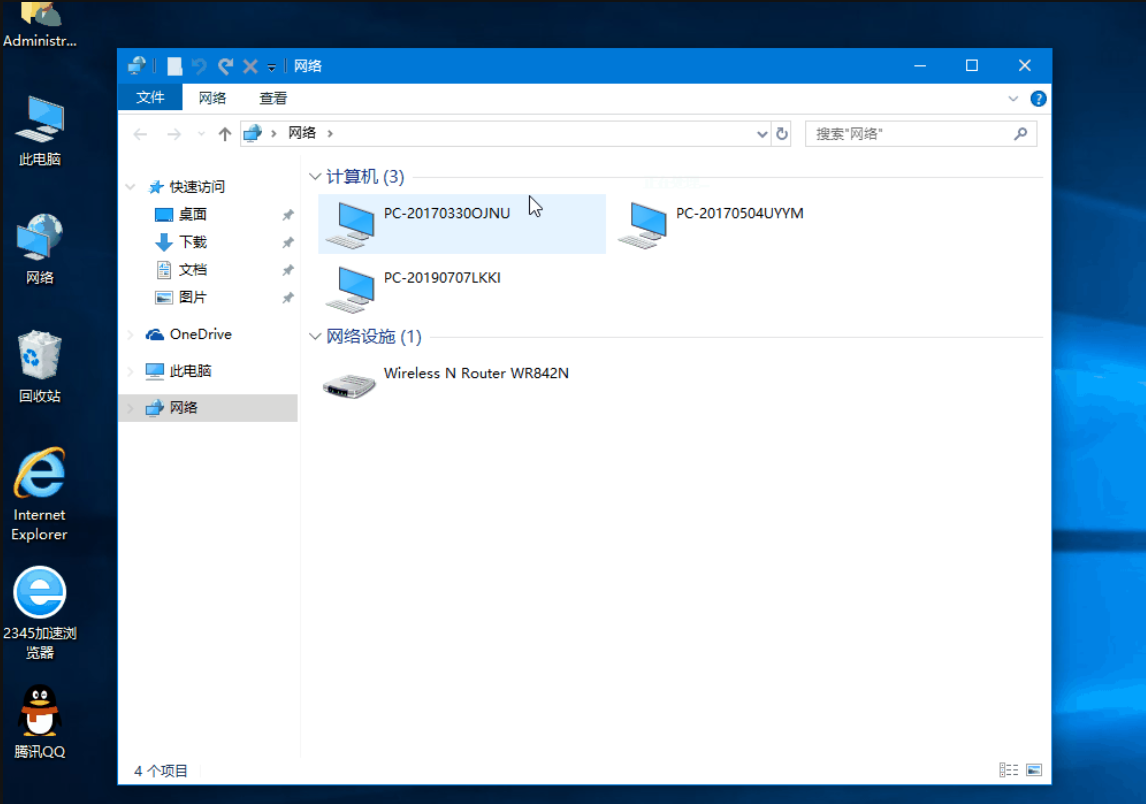Open the address bar history dropdown

tap(762, 133)
